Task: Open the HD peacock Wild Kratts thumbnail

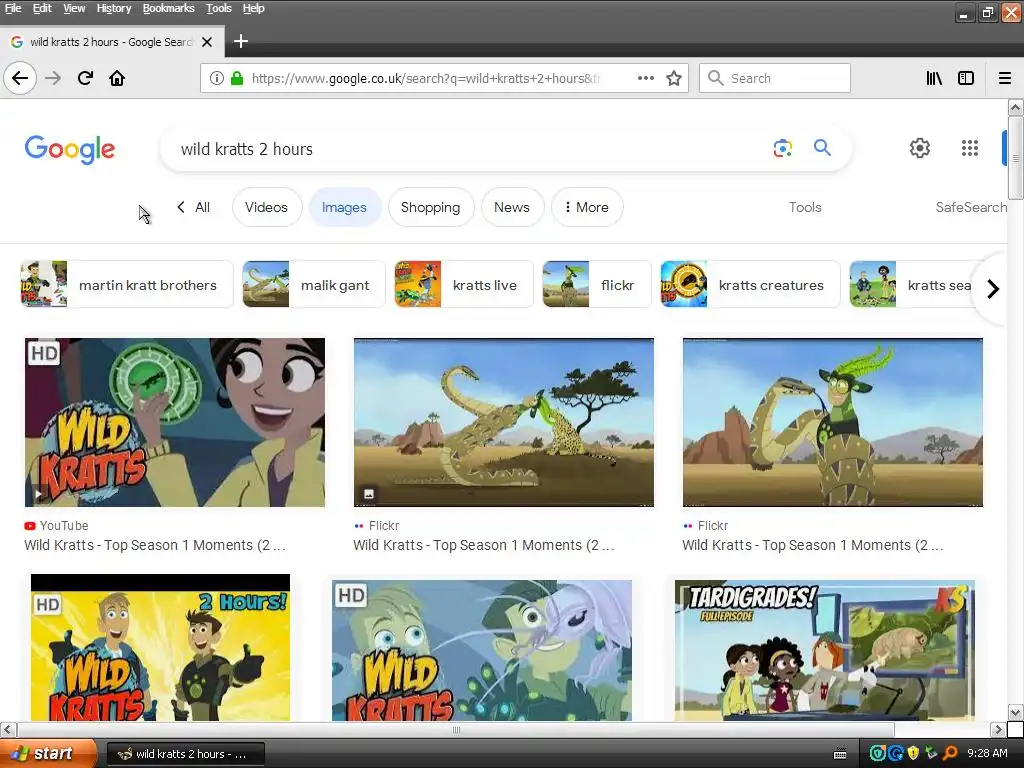Action: [482, 650]
